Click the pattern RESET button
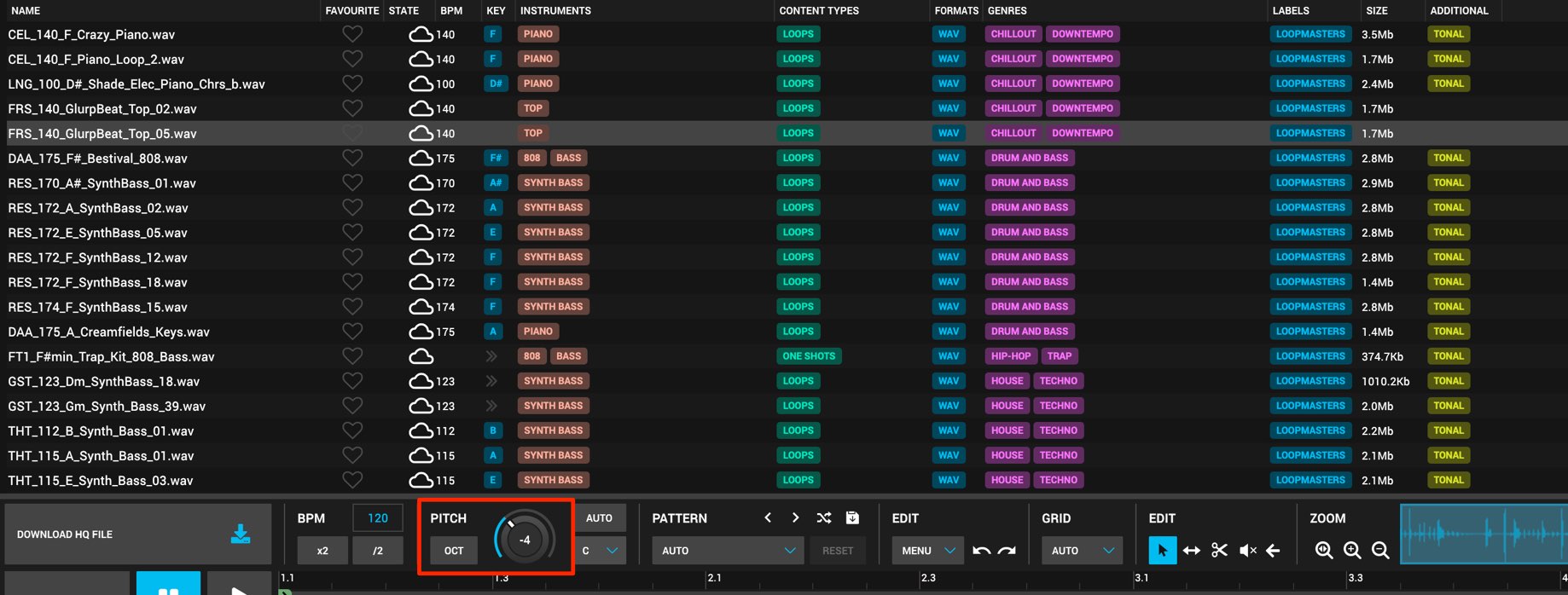1568x595 pixels. [838, 551]
